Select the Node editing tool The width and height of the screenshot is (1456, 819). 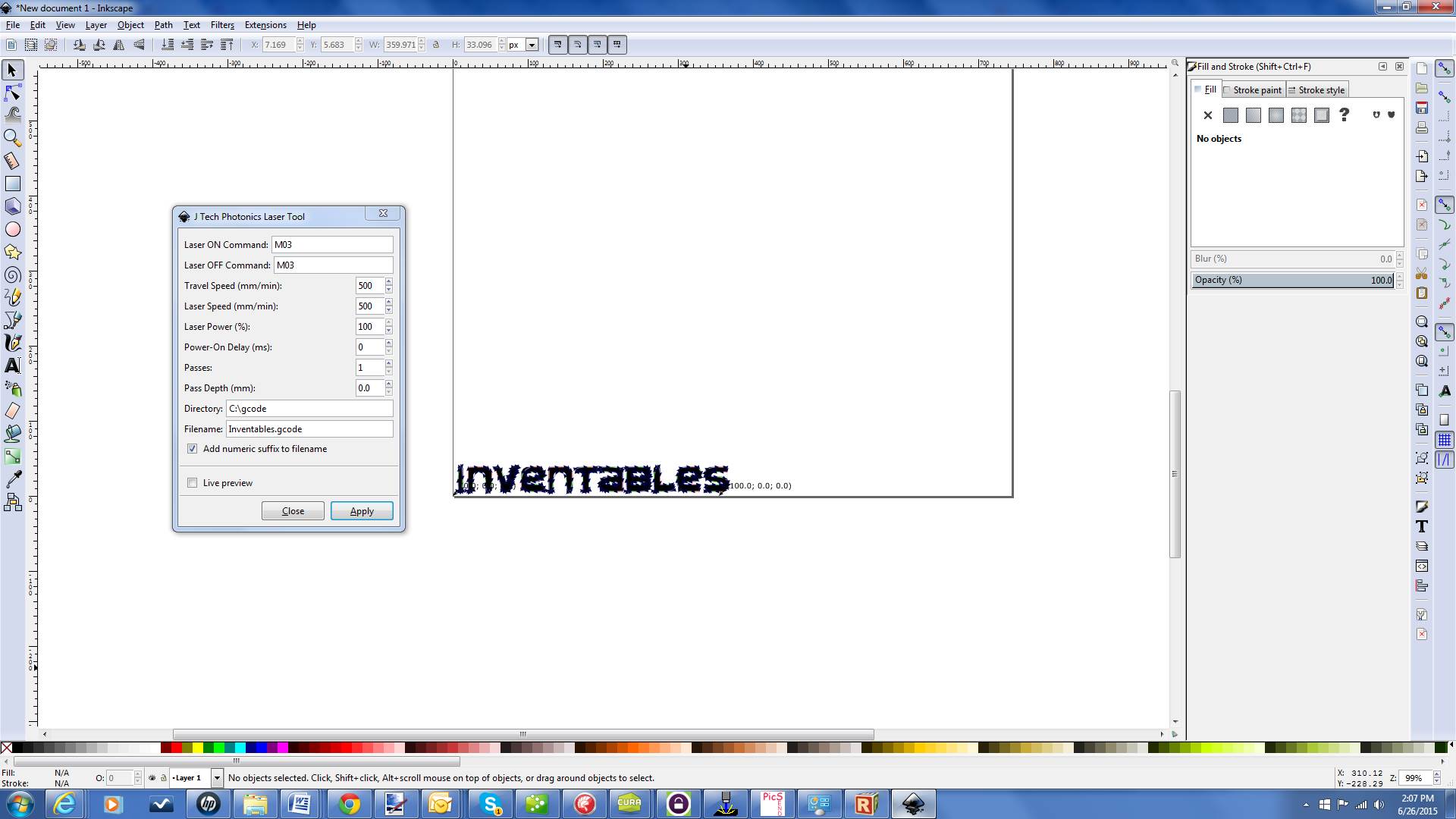point(13,93)
